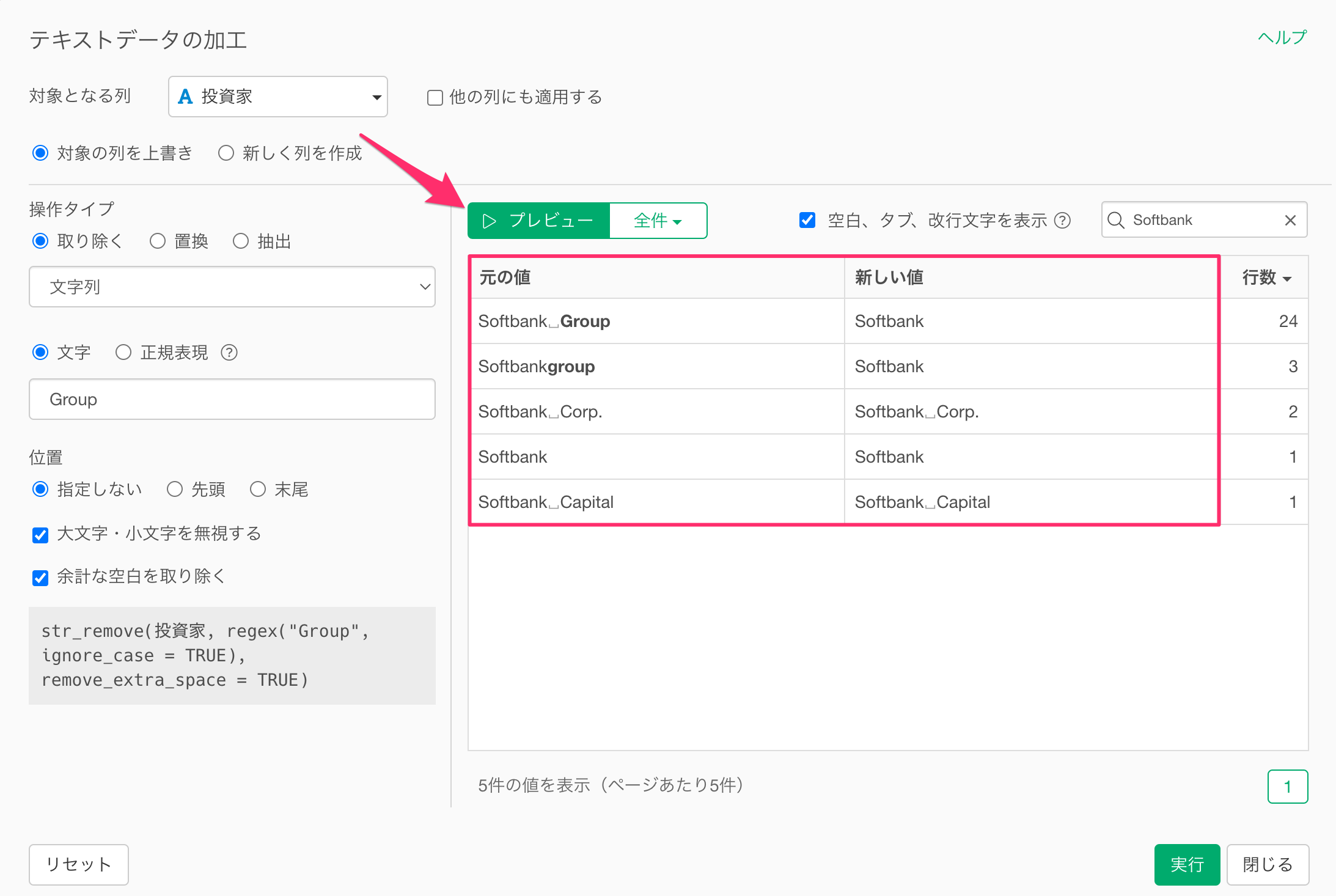Click the help icon beside 空白、タブ、改行文字を表示
1336x896 pixels.
[1063, 220]
